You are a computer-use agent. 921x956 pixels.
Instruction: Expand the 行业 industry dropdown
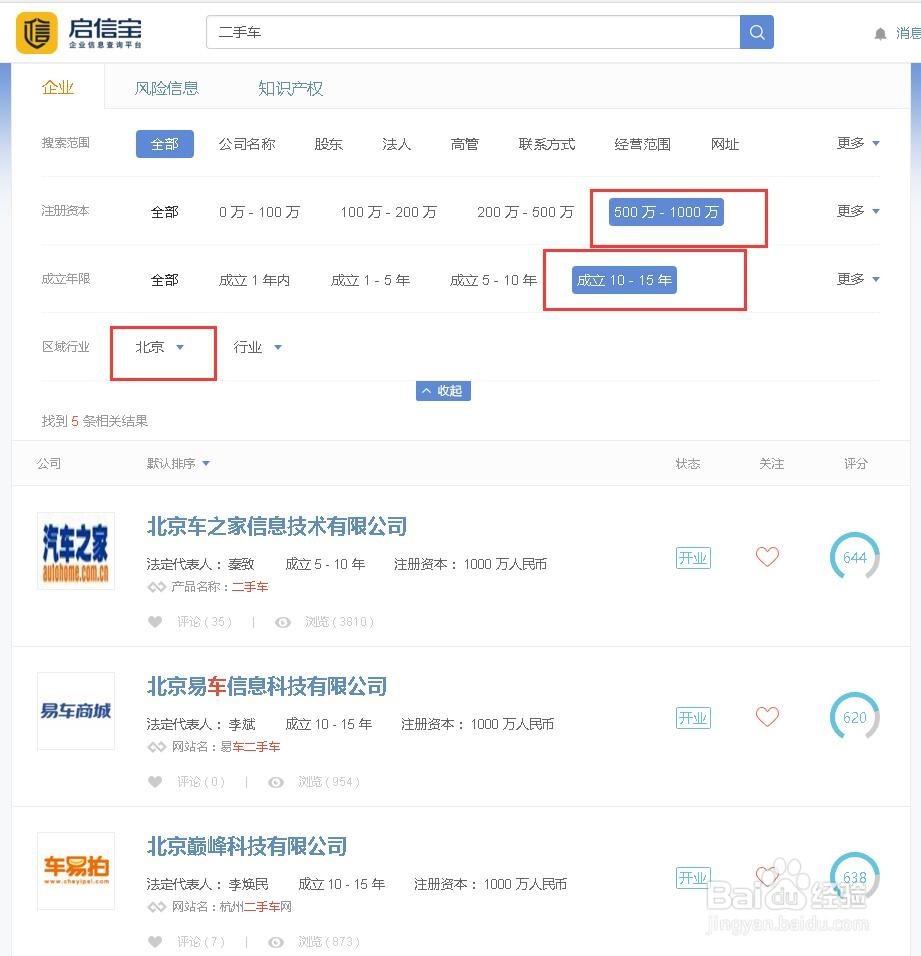point(257,347)
